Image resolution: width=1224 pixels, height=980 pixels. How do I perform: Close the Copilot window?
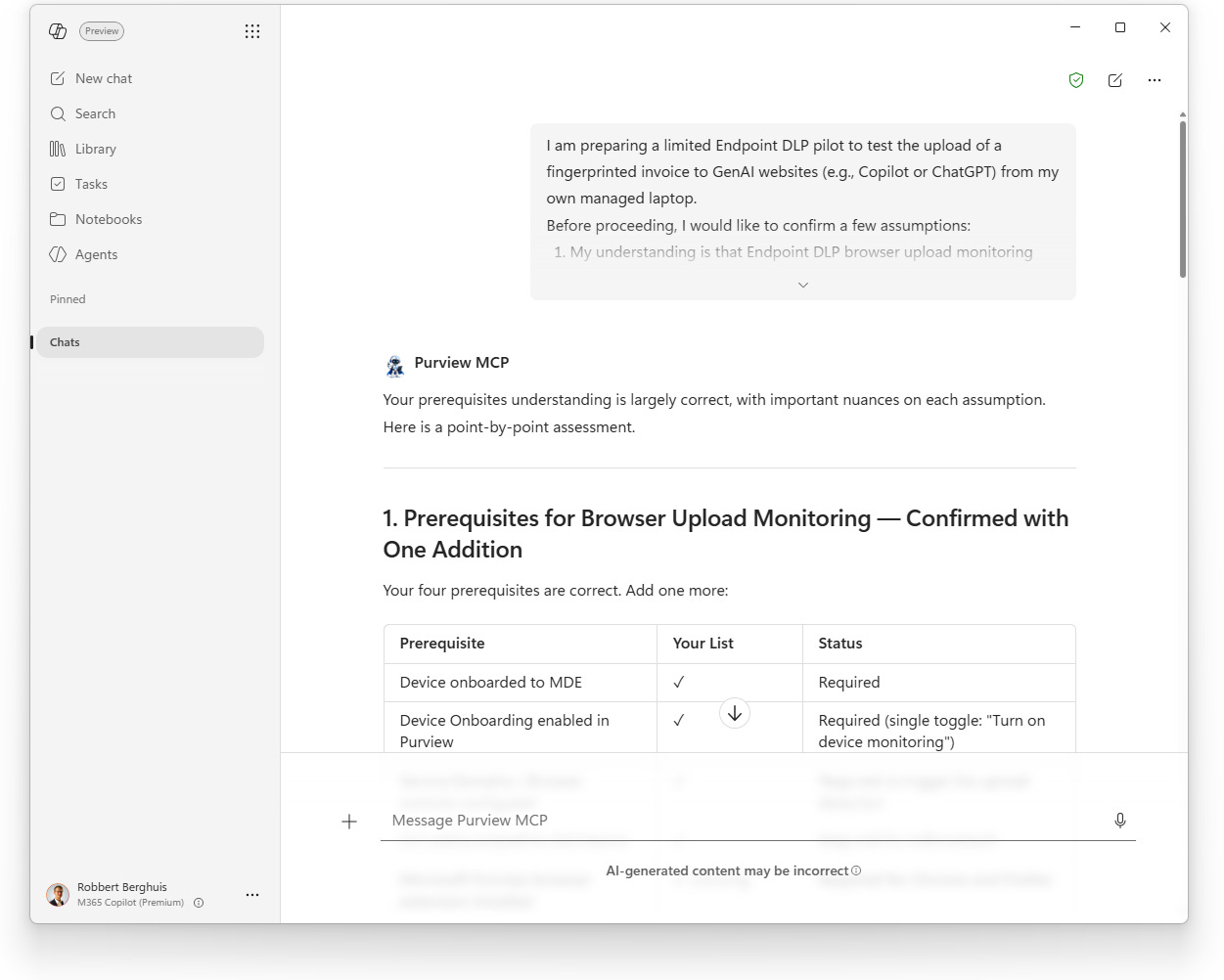[x=1165, y=27]
